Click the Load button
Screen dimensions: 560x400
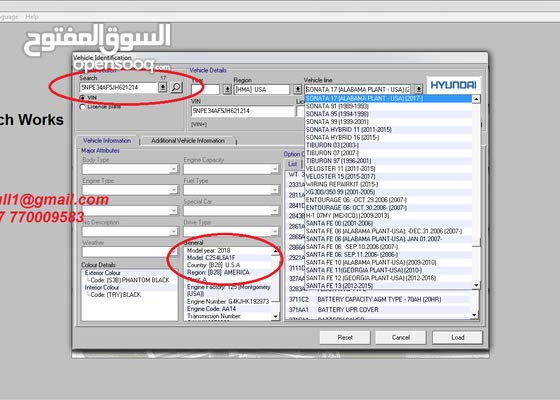click(x=457, y=338)
